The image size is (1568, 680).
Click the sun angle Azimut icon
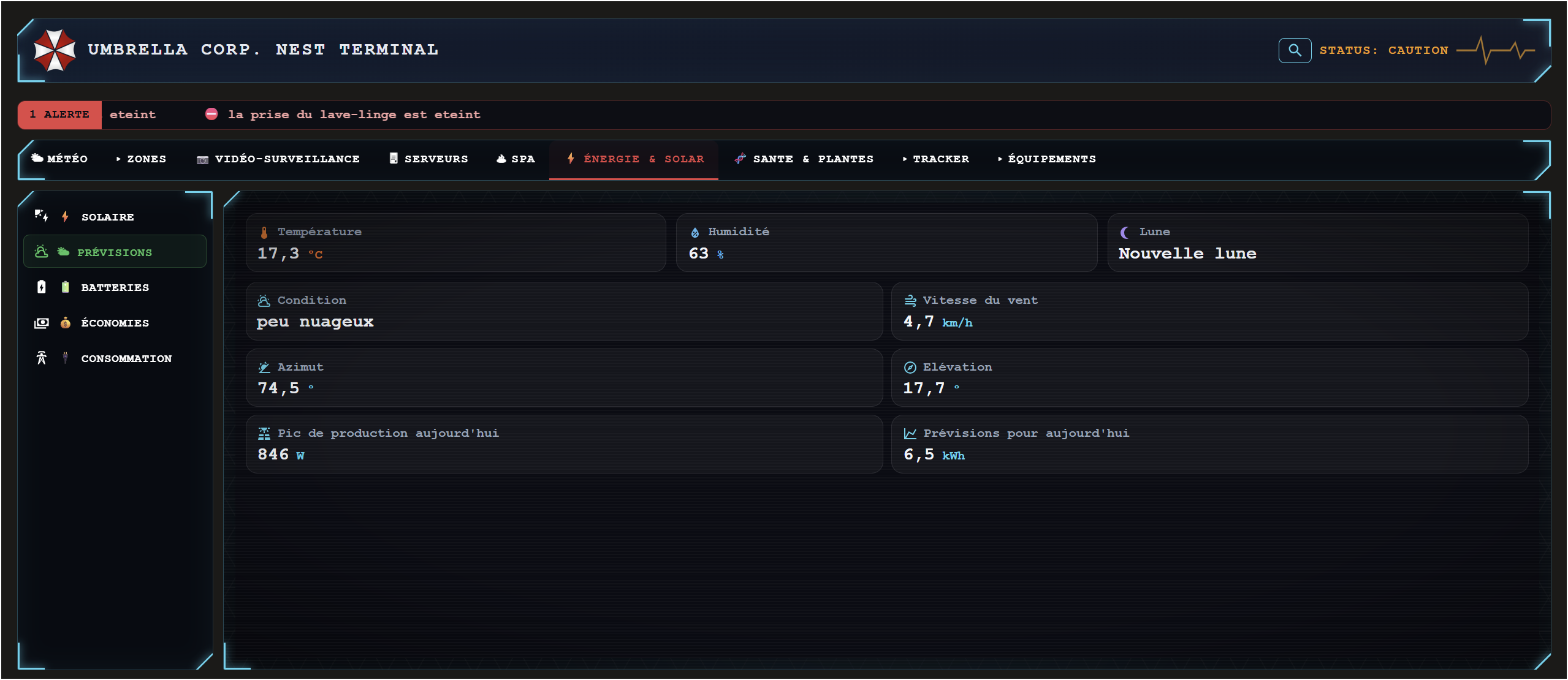(264, 368)
